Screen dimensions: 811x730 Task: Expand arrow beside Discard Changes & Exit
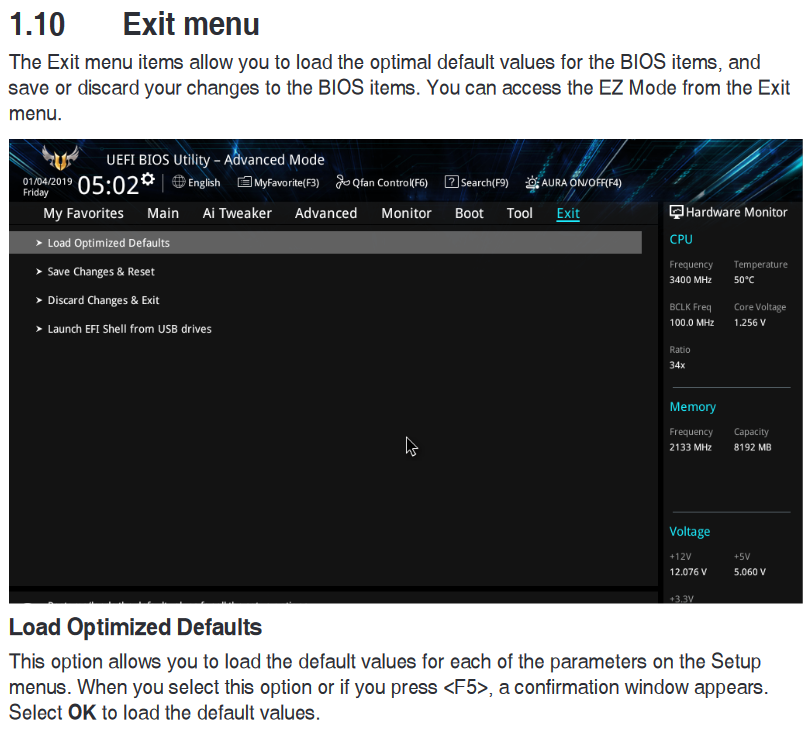(39, 300)
